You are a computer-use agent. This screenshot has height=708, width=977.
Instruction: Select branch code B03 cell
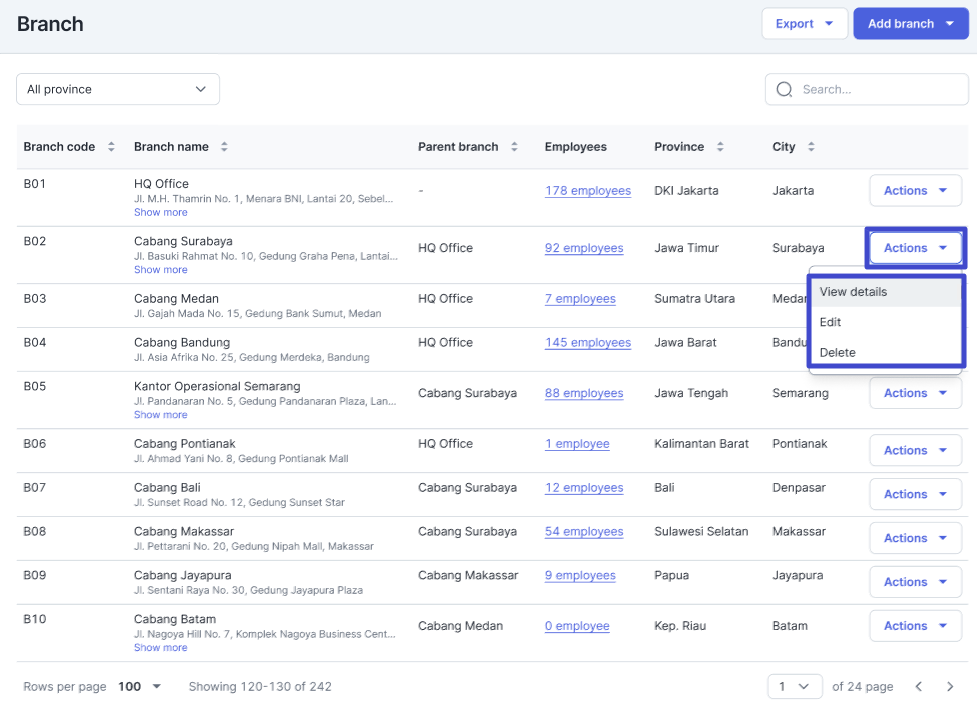35,299
